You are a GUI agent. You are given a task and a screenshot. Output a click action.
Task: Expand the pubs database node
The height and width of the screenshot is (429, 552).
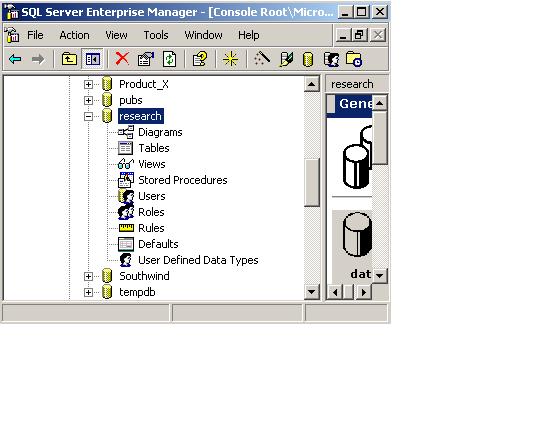pos(88,100)
